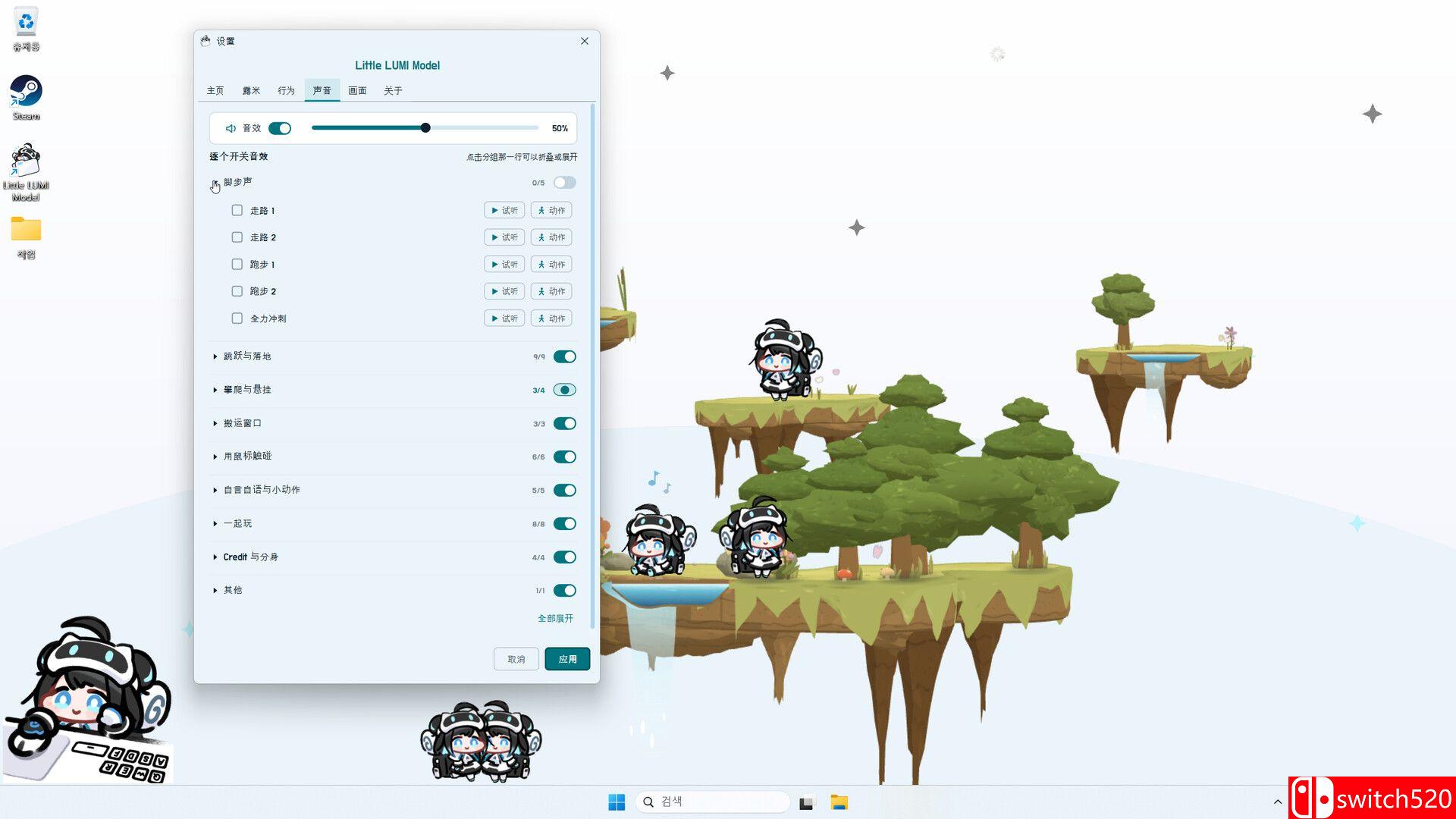Viewport: 1456px width, 819px height.
Task: Click the settings window title icon
Action: pos(206,41)
